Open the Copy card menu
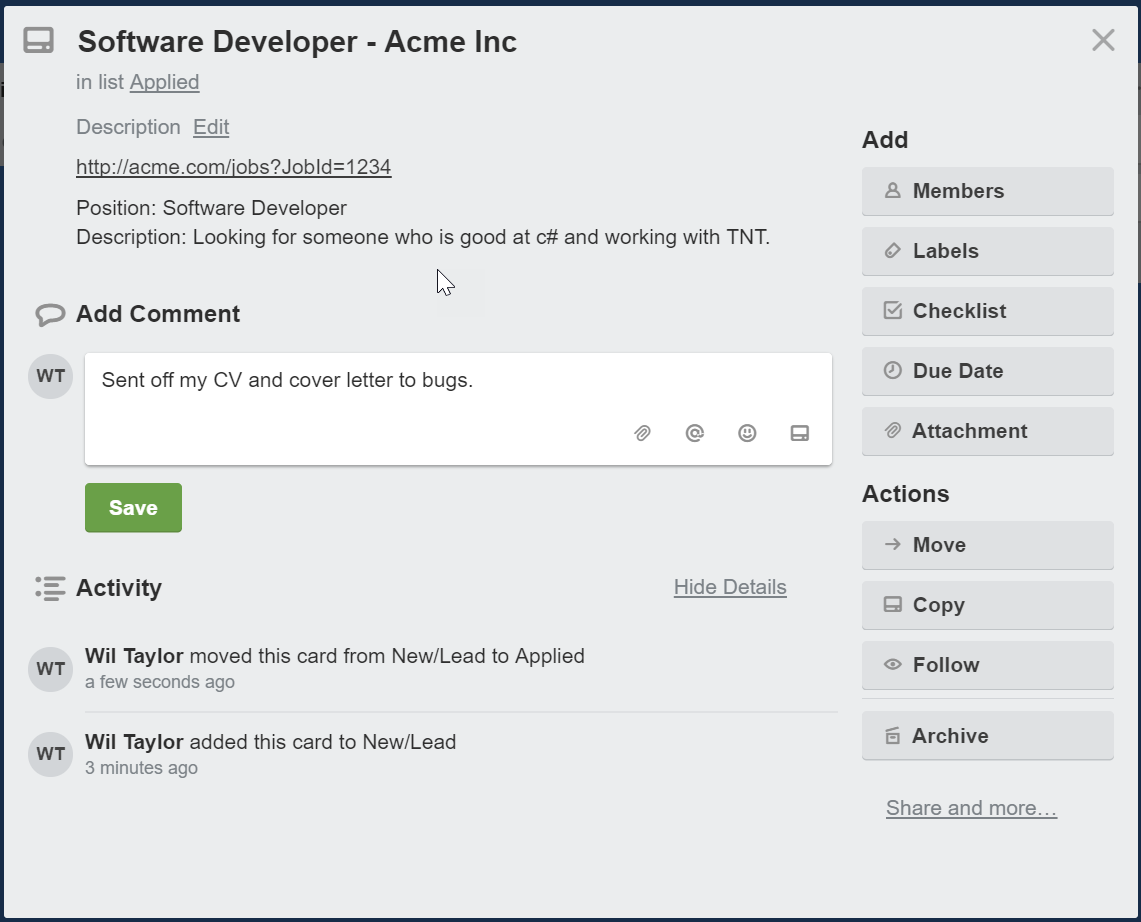This screenshot has width=1141, height=922. 987,605
